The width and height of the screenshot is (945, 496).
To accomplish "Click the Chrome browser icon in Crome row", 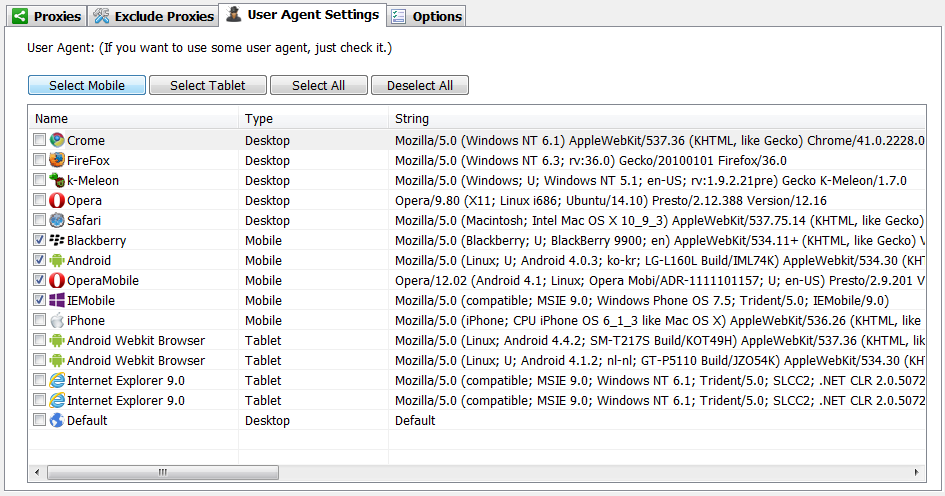I will [x=57, y=140].
